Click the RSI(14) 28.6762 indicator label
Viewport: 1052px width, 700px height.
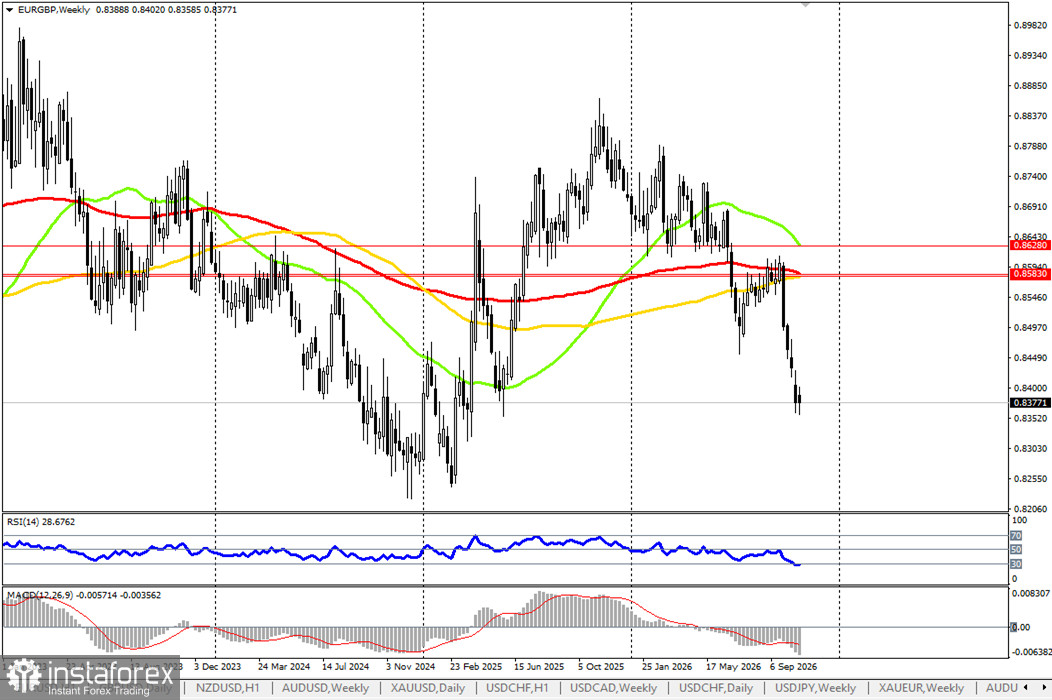(41, 521)
